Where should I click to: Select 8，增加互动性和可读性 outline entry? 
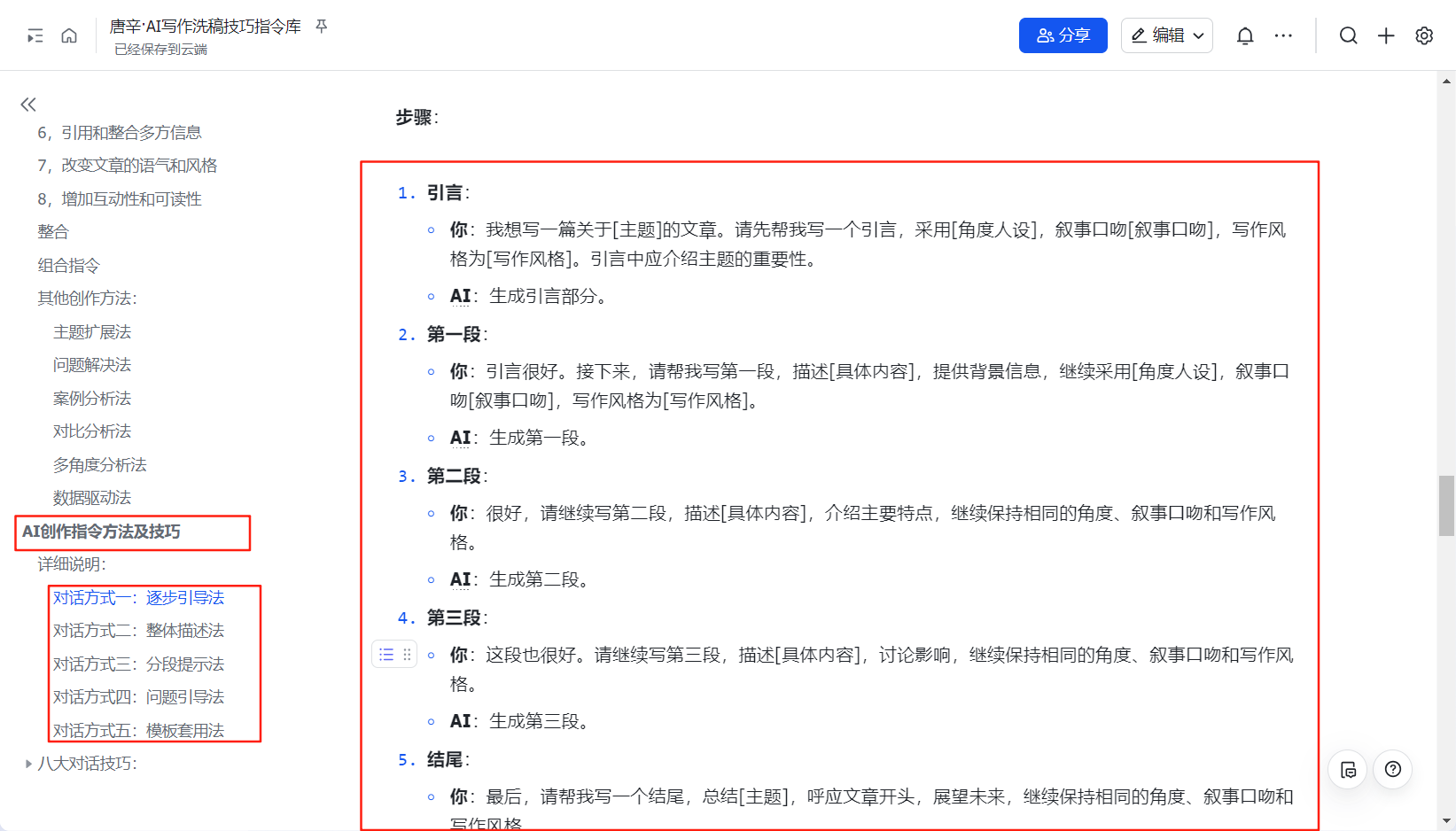[x=120, y=199]
